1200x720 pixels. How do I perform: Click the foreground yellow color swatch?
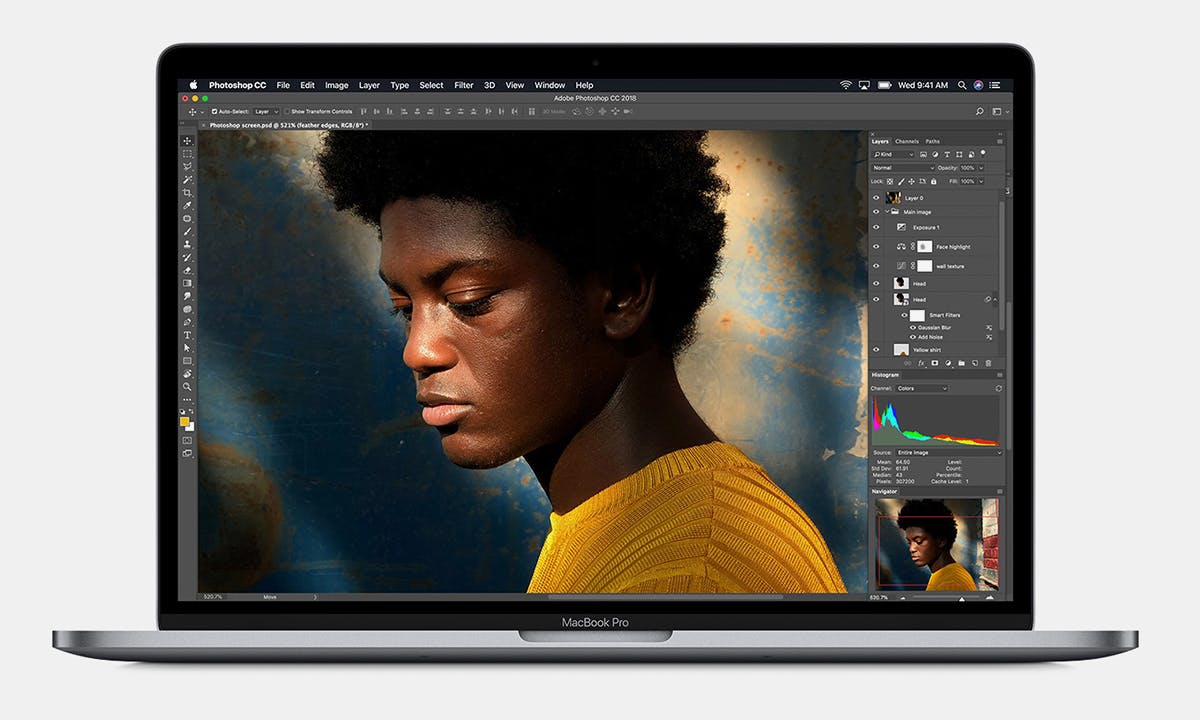[x=185, y=422]
